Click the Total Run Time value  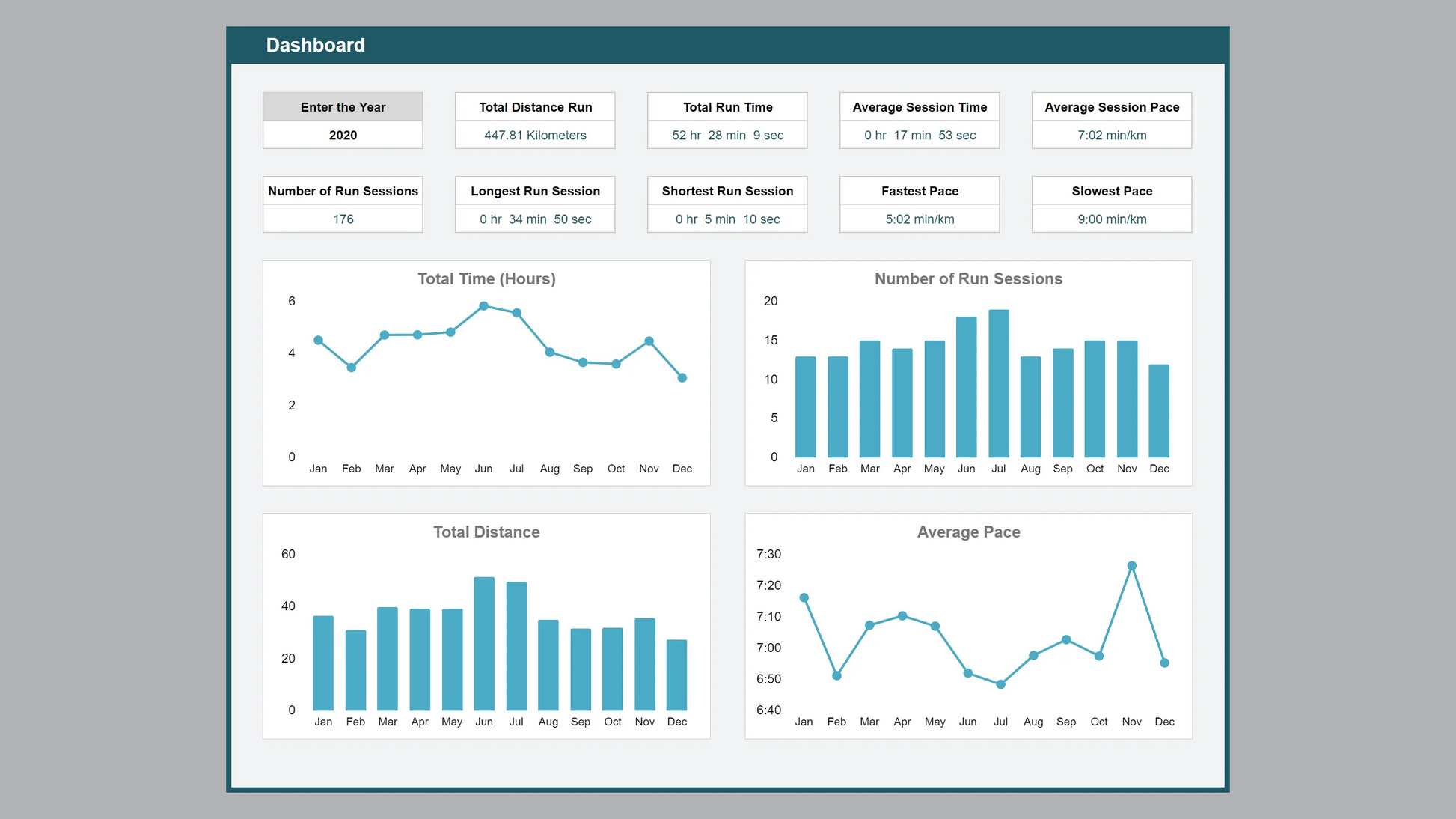tap(727, 136)
